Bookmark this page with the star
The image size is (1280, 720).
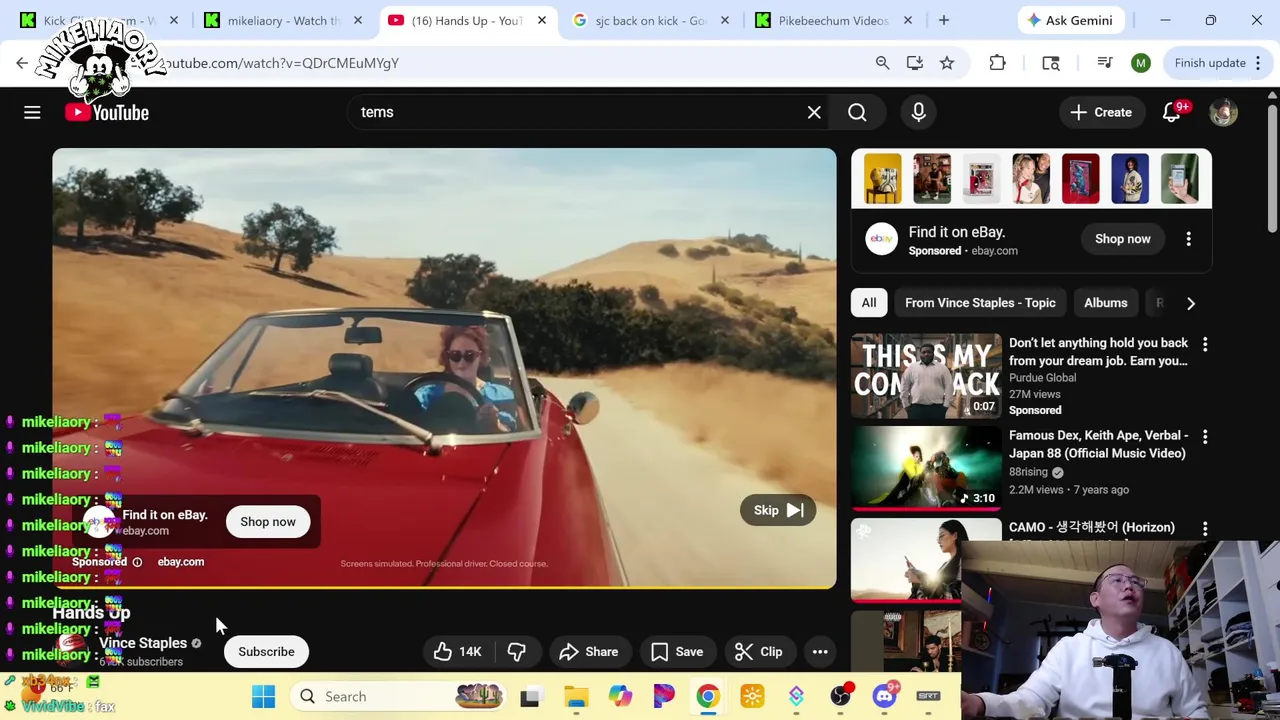click(946, 63)
